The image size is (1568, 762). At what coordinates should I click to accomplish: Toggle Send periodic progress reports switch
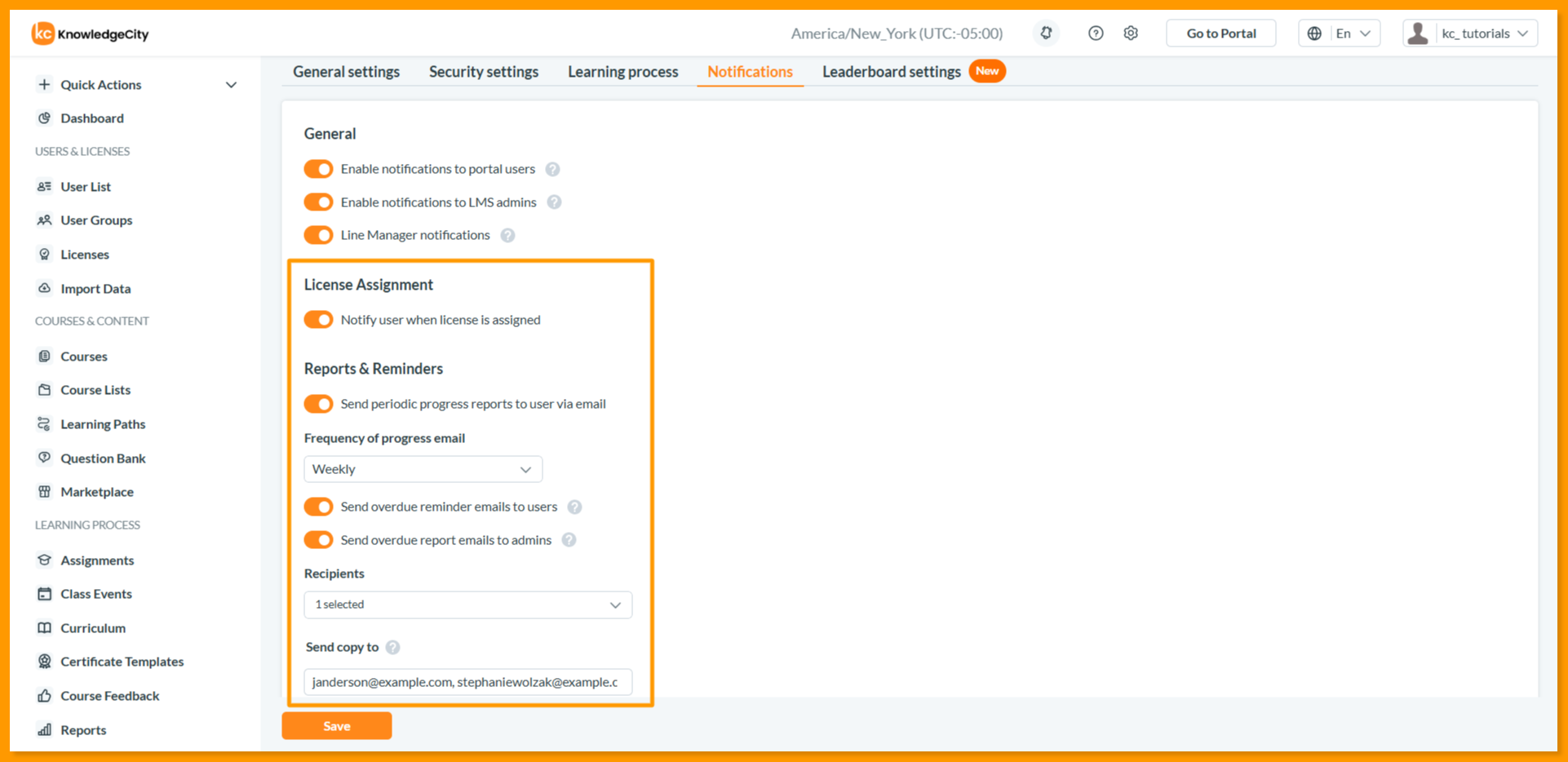(319, 404)
